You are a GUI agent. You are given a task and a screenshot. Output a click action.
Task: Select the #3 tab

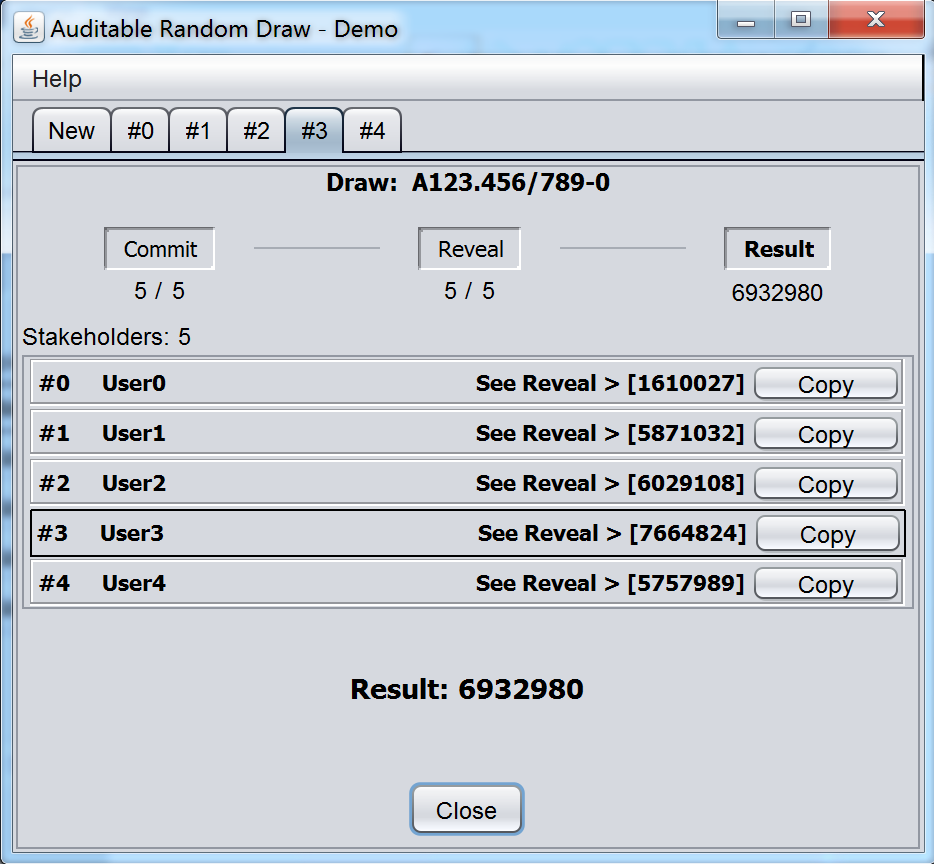click(x=314, y=130)
